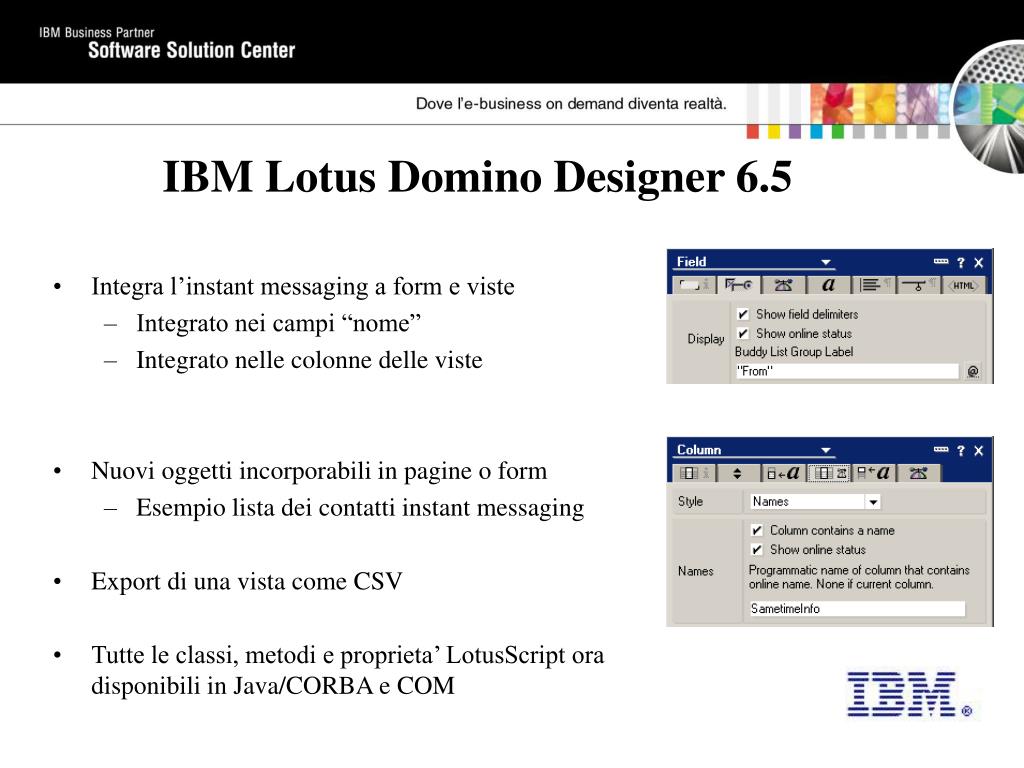1024x768 pixels.
Task: Open Column Info tab in Column dialog
Action: coord(694,473)
